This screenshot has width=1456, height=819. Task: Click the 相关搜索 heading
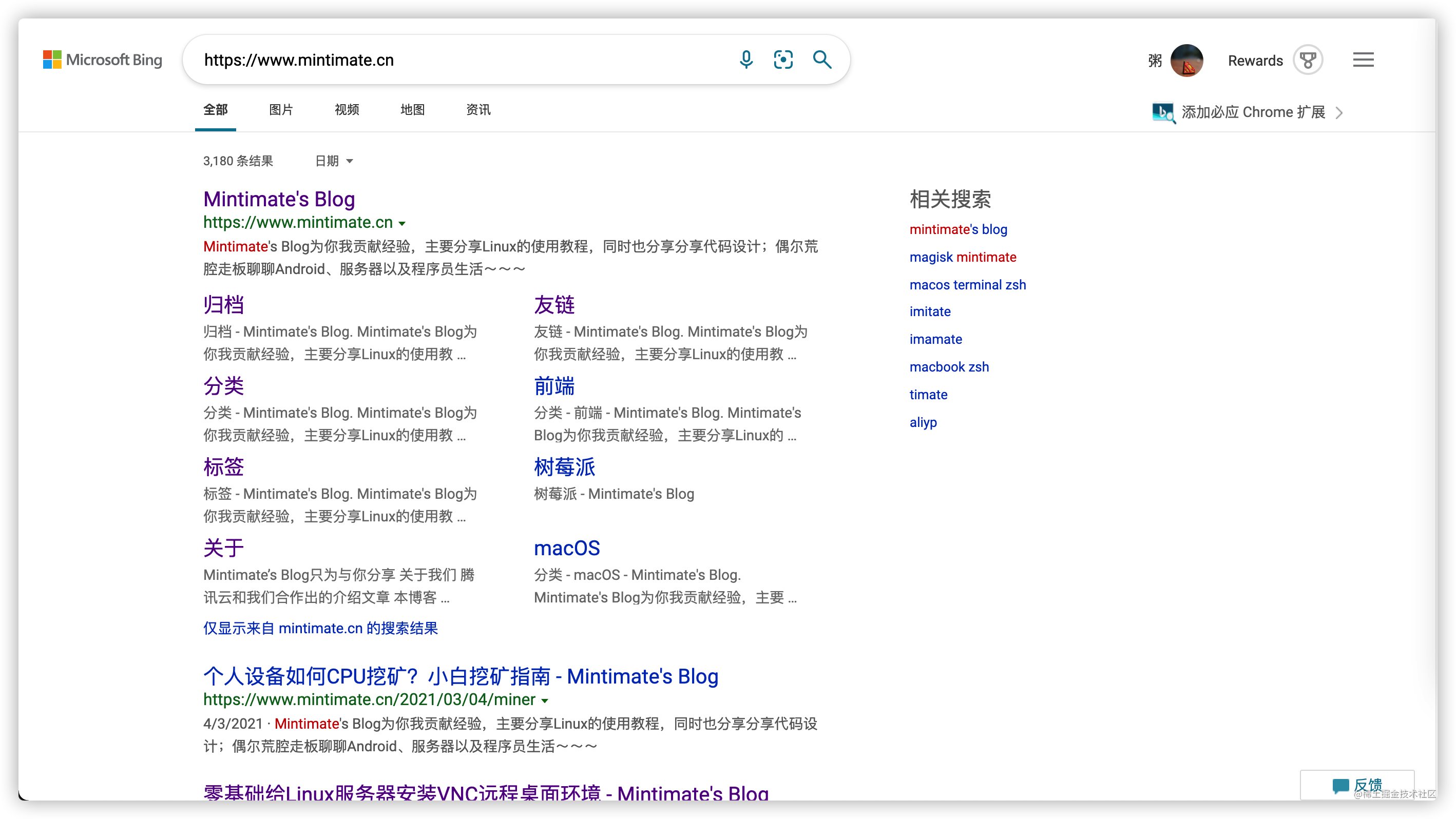tap(950, 200)
